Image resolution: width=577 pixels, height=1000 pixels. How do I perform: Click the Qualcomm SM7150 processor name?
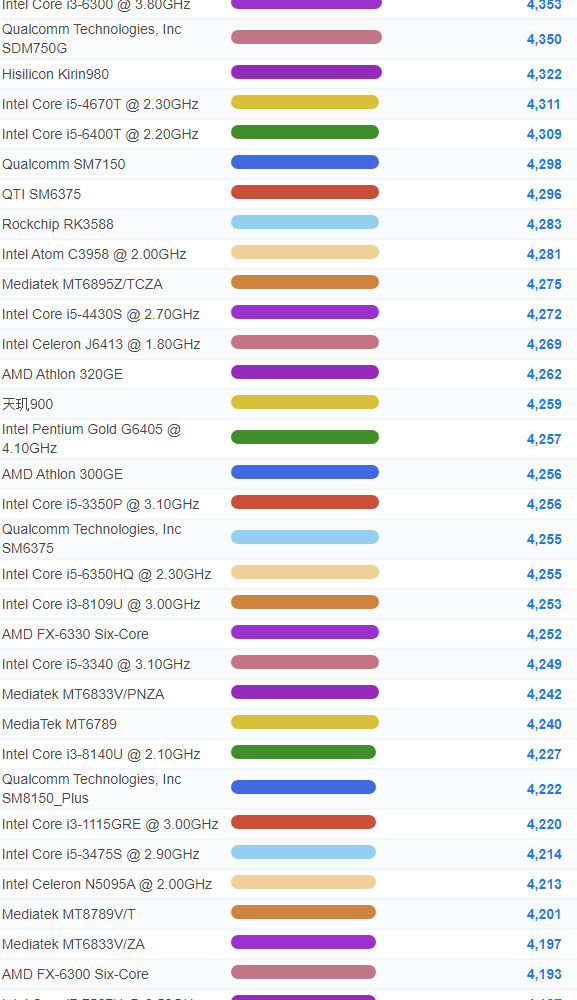click(x=64, y=164)
